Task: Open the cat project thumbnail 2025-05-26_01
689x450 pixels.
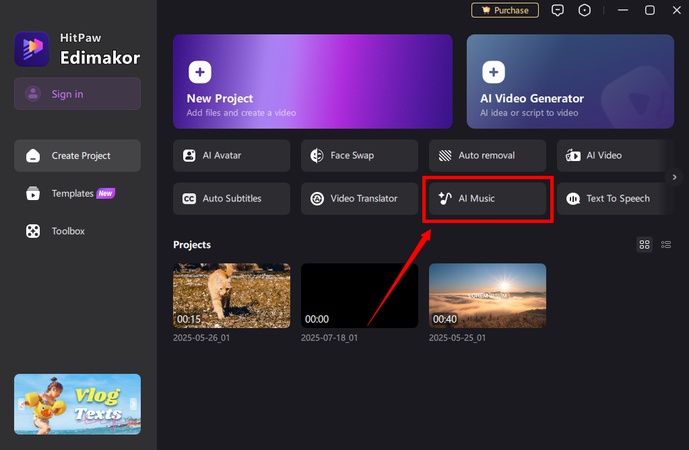Action: pos(232,295)
